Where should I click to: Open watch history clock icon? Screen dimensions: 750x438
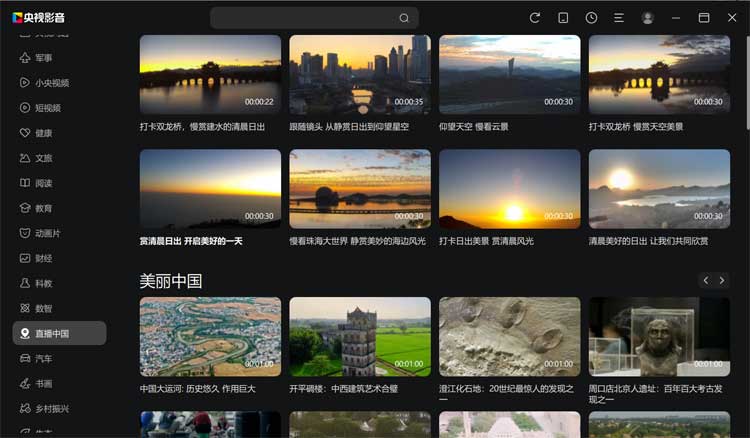(591, 18)
